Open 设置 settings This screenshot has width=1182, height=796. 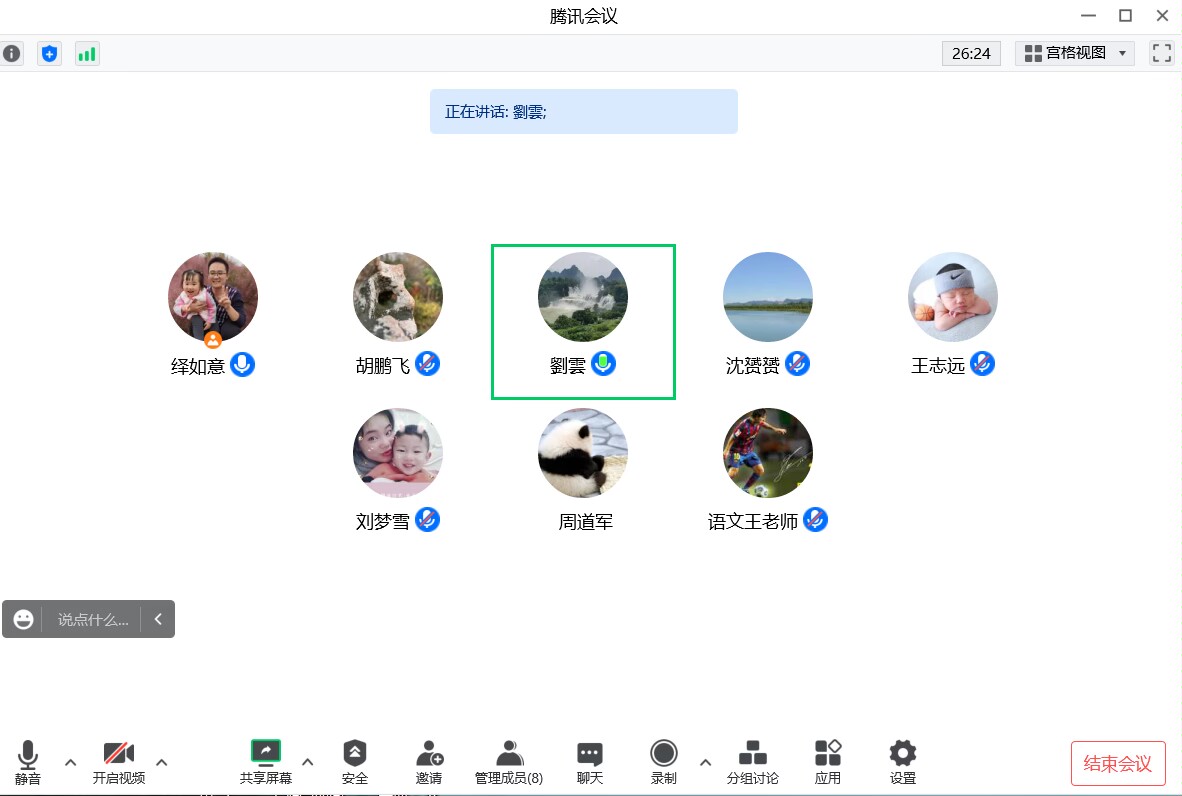tap(902, 763)
